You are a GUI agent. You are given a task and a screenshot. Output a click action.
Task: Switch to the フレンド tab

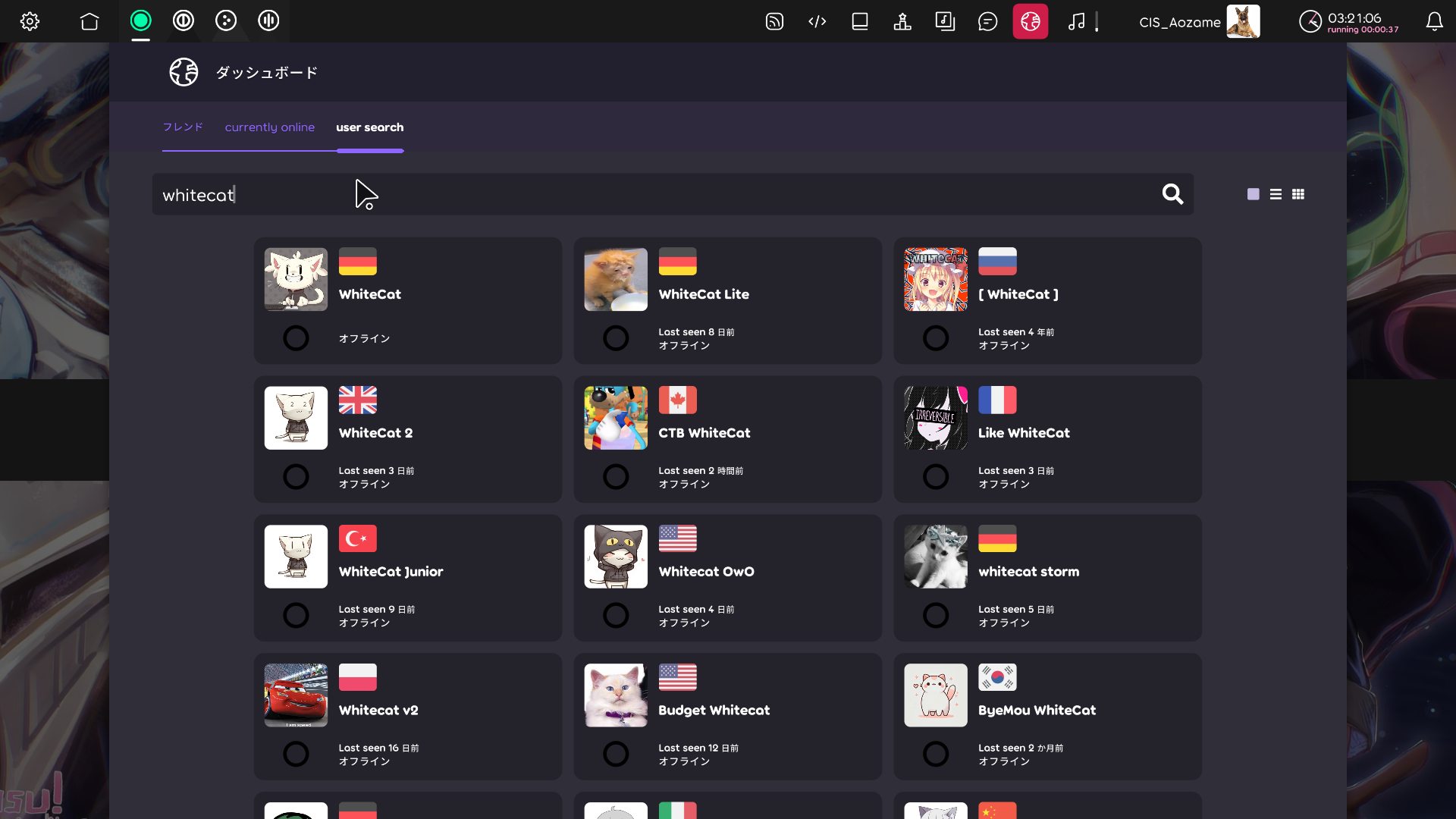click(x=183, y=127)
